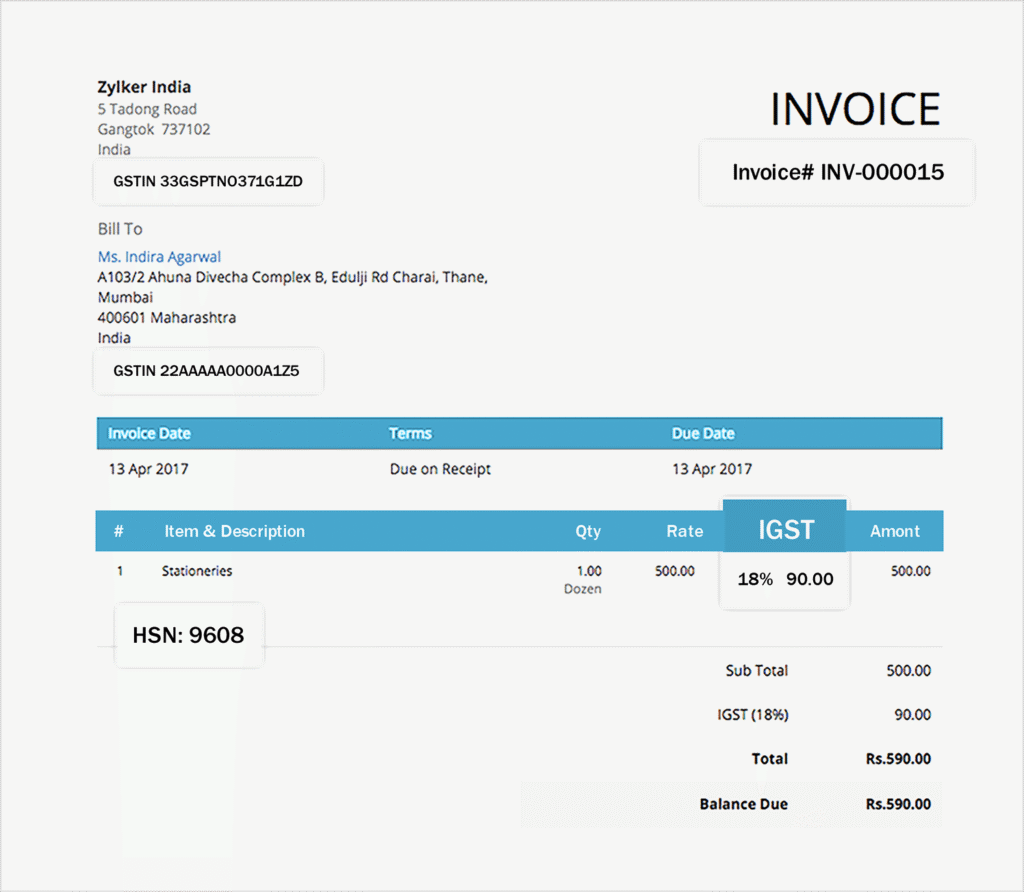Click the Stationeries line item
This screenshot has width=1024, height=892.
(197, 571)
